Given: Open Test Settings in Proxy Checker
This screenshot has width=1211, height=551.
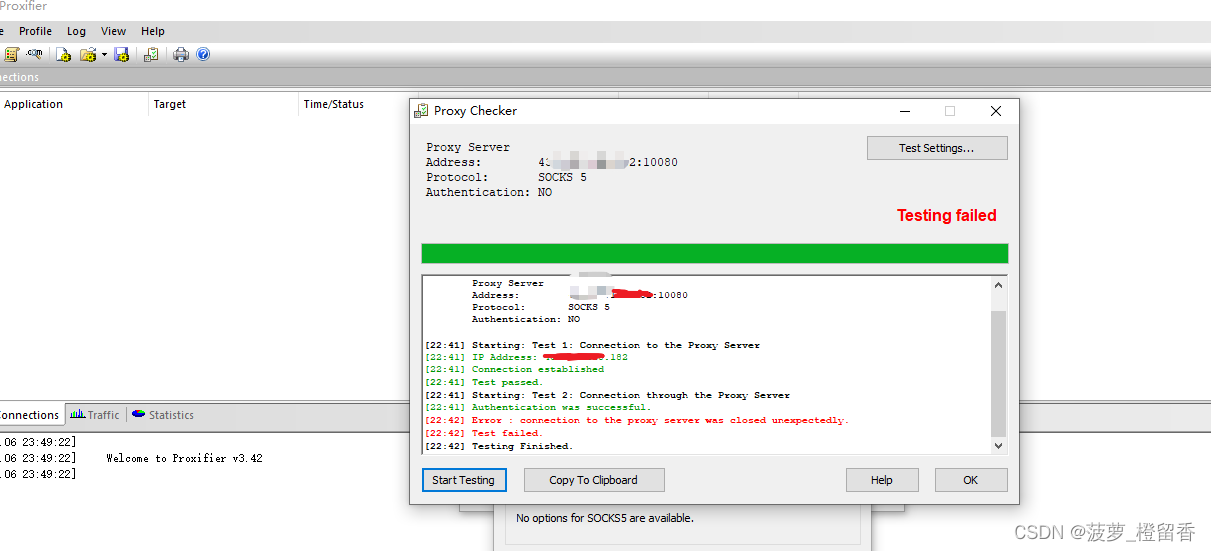Looking at the screenshot, I should (x=937, y=148).
